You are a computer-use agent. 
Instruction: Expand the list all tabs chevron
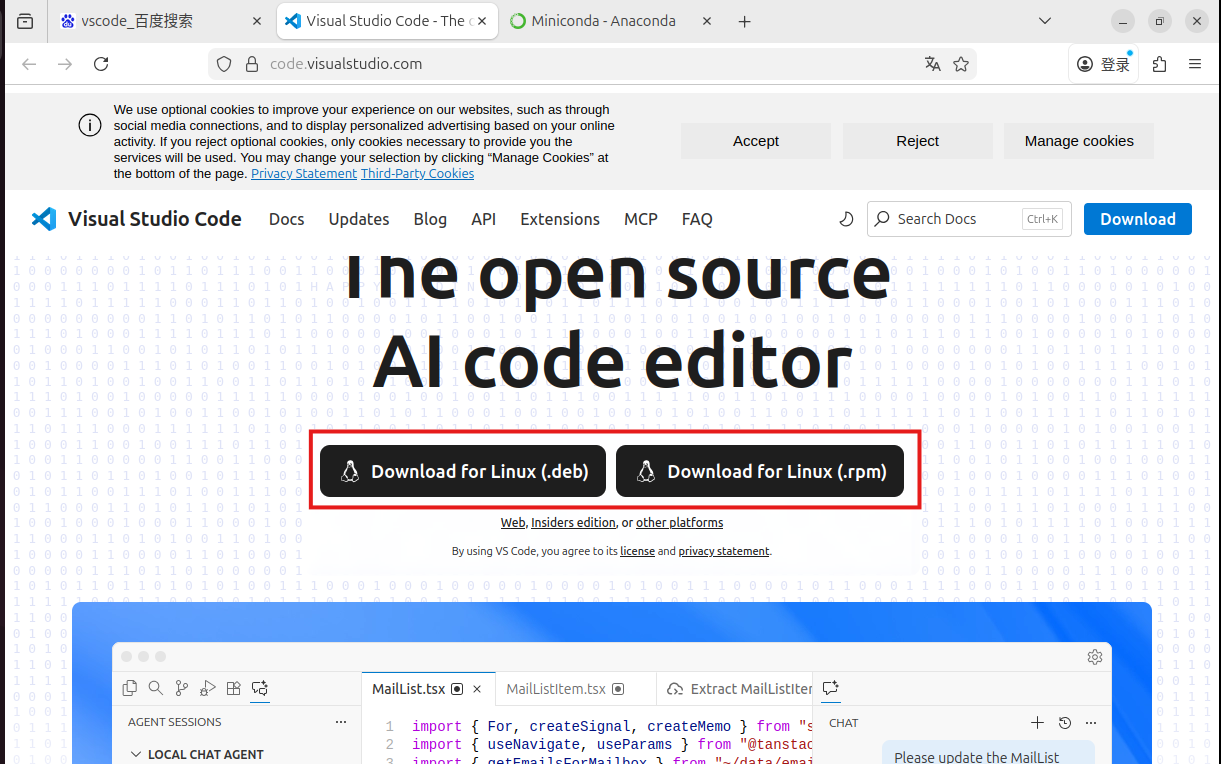1045,21
